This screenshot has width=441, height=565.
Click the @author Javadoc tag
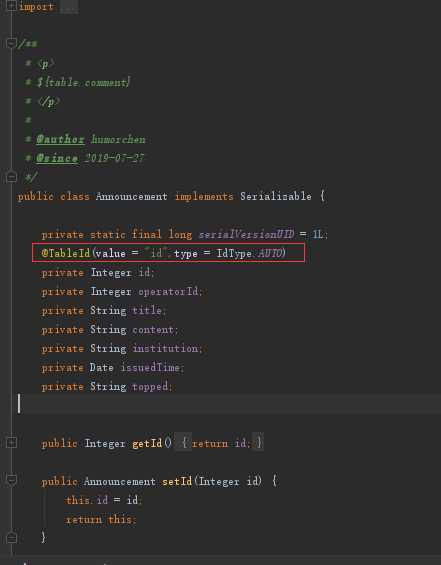pos(60,139)
